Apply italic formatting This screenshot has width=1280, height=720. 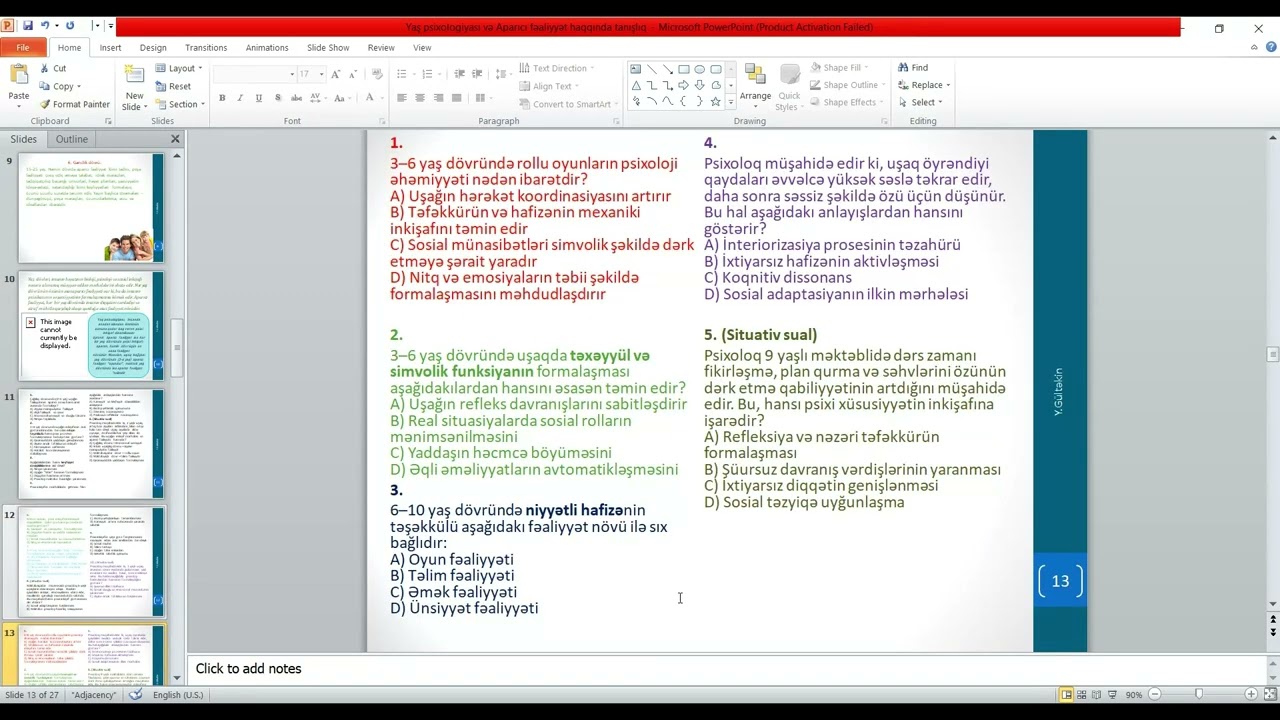tap(240, 98)
